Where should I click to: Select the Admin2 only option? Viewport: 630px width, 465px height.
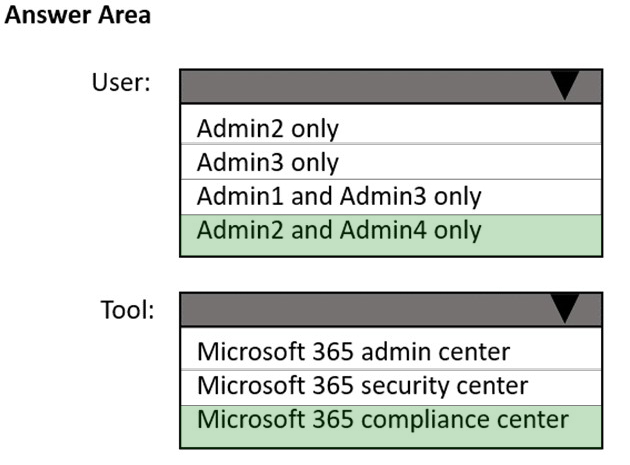click(x=391, y=125)
